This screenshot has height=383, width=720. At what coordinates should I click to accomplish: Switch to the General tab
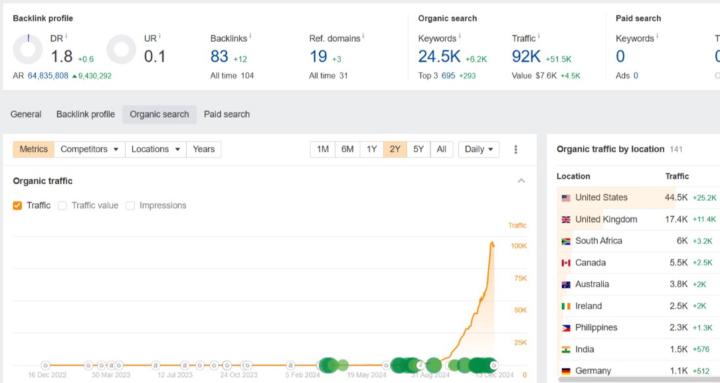coord(26,114)
